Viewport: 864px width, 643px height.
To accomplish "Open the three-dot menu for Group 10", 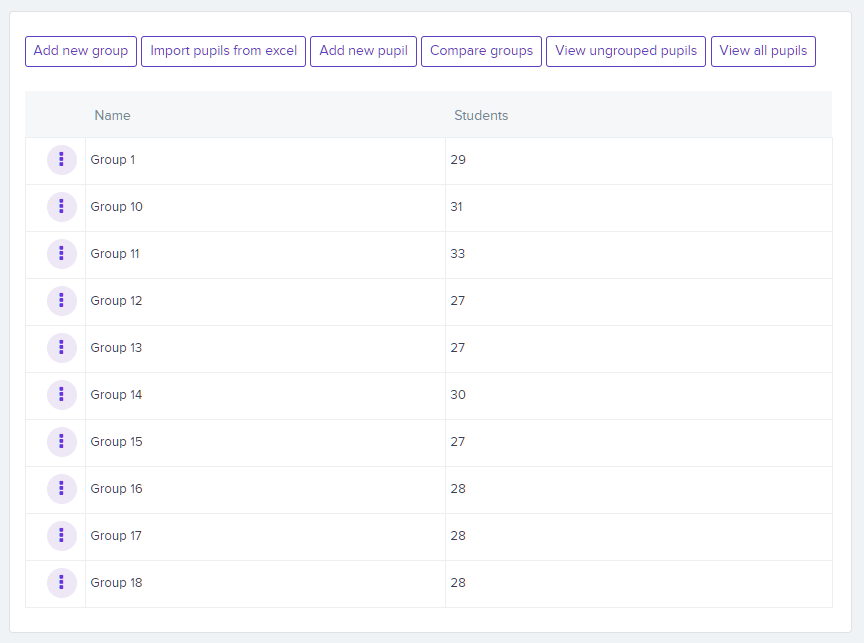I will pyautogui.click(x=62, y=207).
